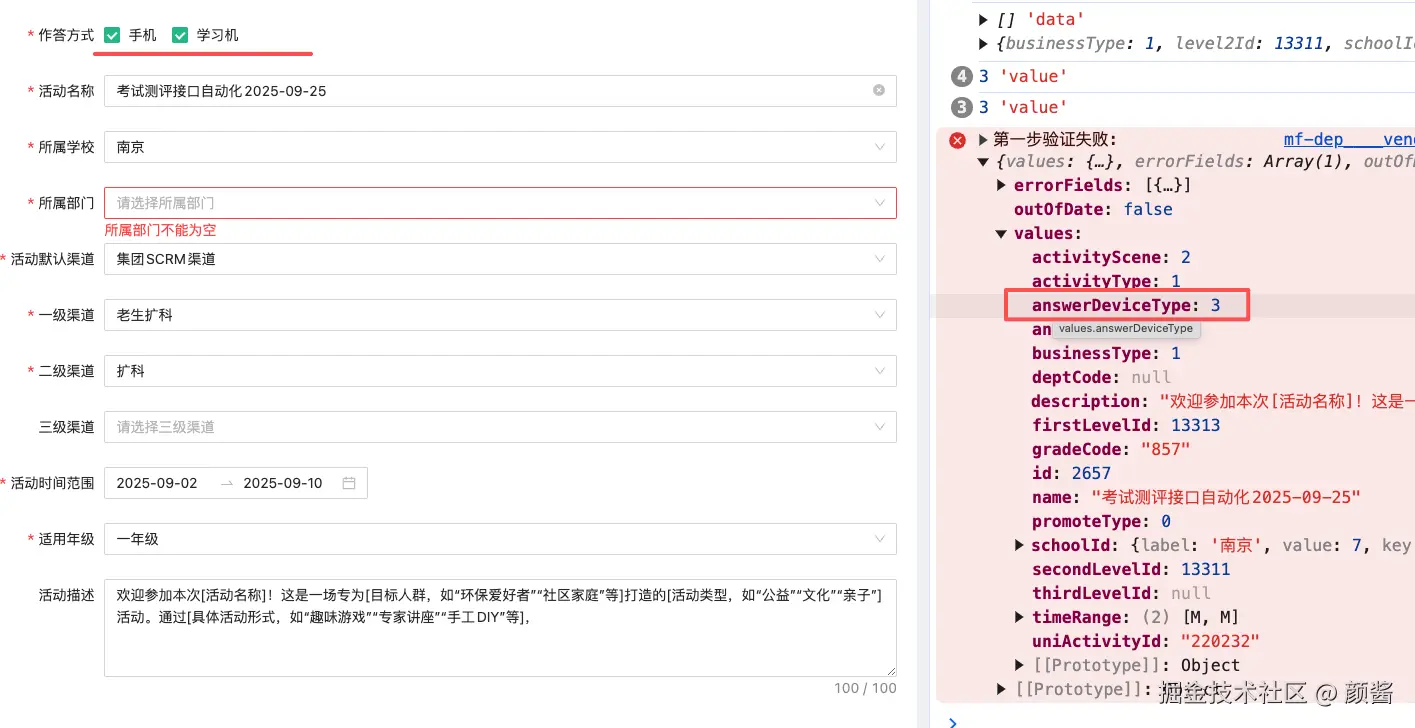Open the calendar icon beside the date range
The width and height of the screenshot is (1415, 728).
click(x=348, y=482)
